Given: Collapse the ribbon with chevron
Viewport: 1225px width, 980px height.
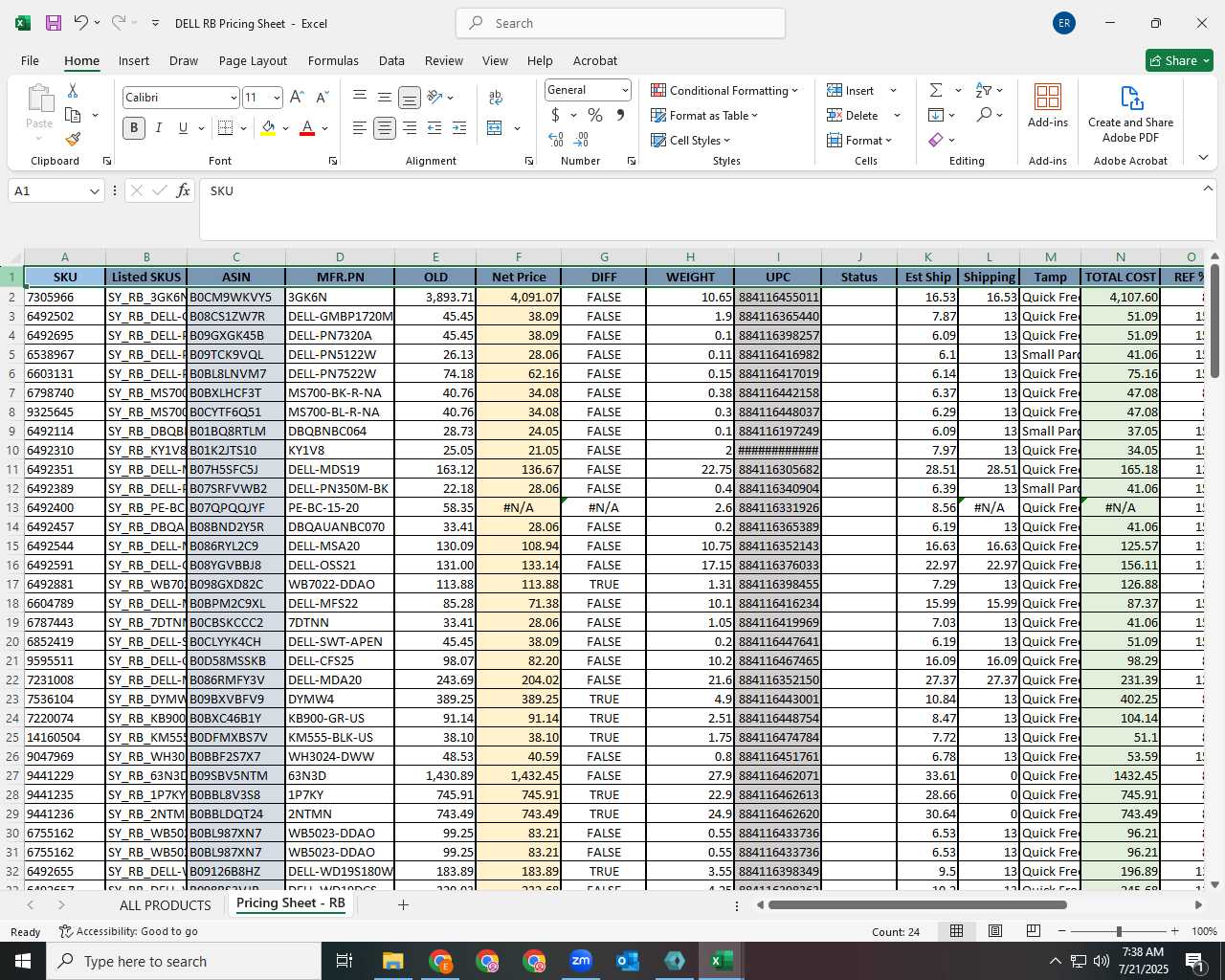Looking at the screenshot, I should pos(1203,158).
